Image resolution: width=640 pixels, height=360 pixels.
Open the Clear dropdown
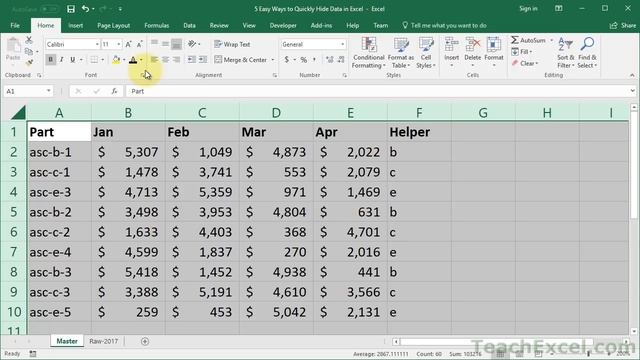click(525, 63)
